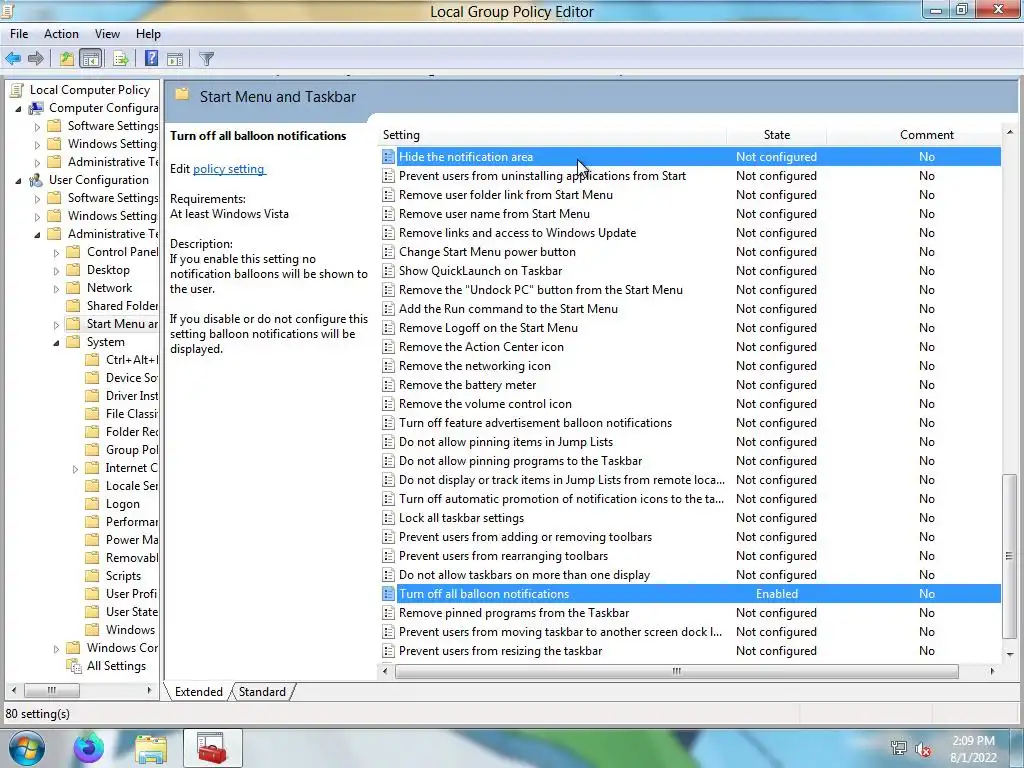Click the Local Computer Policy root icon
The width and height of the screenshot is (1024, 768).
[x=17, y=90]
